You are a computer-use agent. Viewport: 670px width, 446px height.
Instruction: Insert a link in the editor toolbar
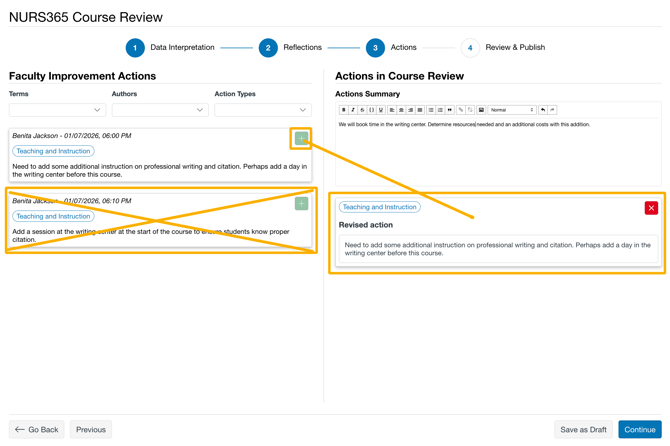point(460,110)
